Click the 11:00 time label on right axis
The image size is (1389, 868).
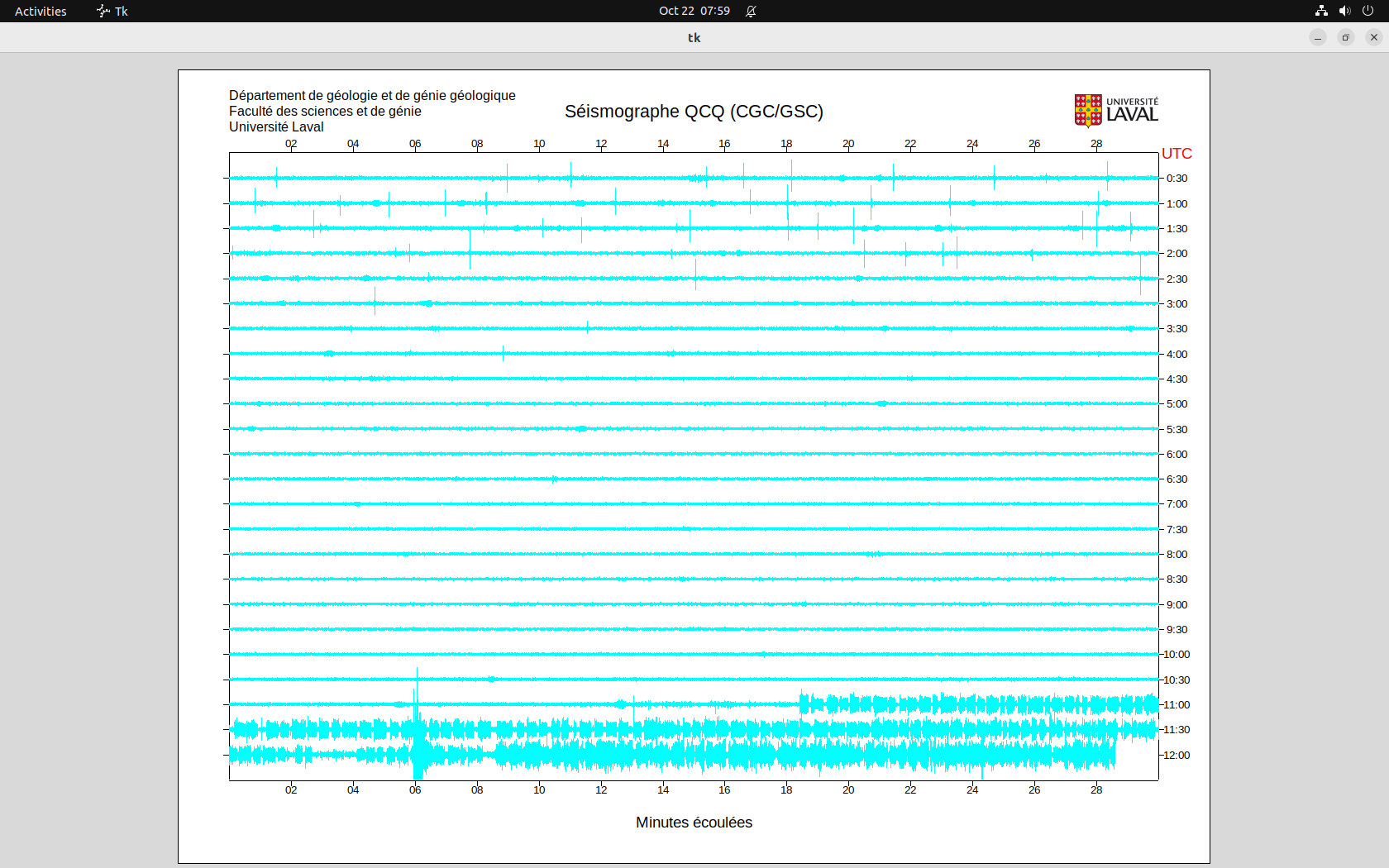click(x=1177, y=705)
